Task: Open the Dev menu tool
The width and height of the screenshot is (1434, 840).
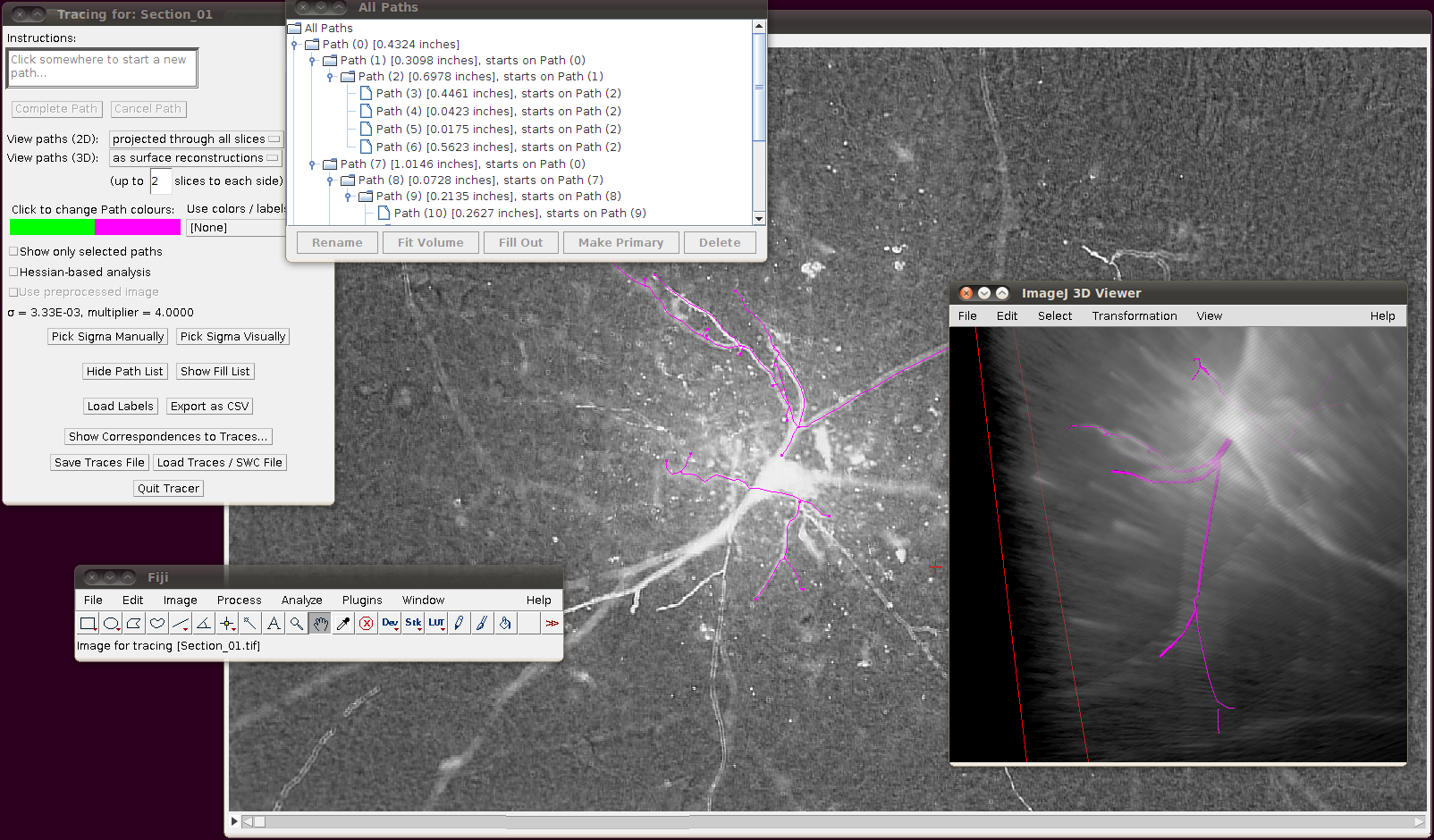Action: pos(390,624)
